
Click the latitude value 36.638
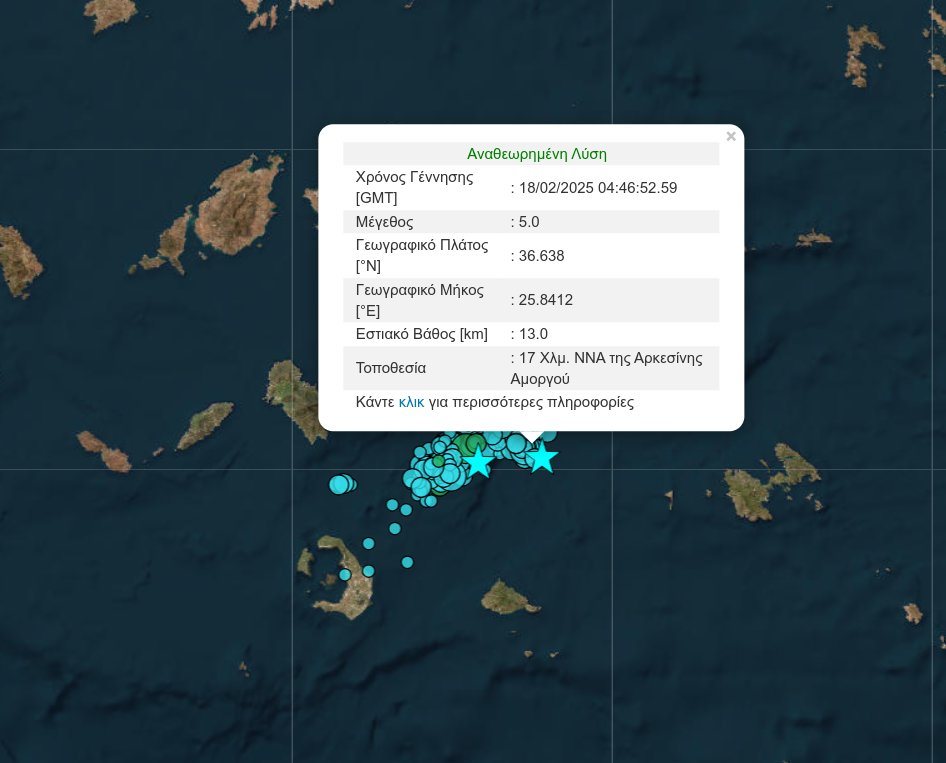click(538, 256)
